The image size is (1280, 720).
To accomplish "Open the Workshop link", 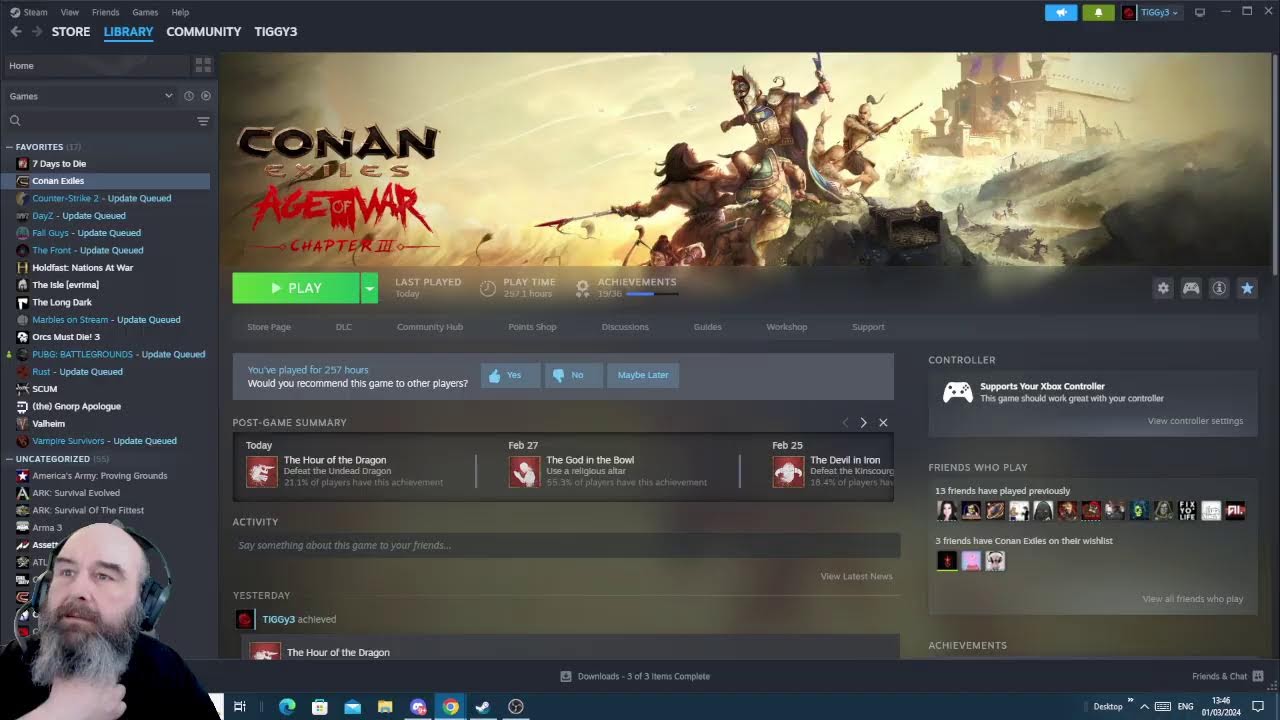I will 787,327.
